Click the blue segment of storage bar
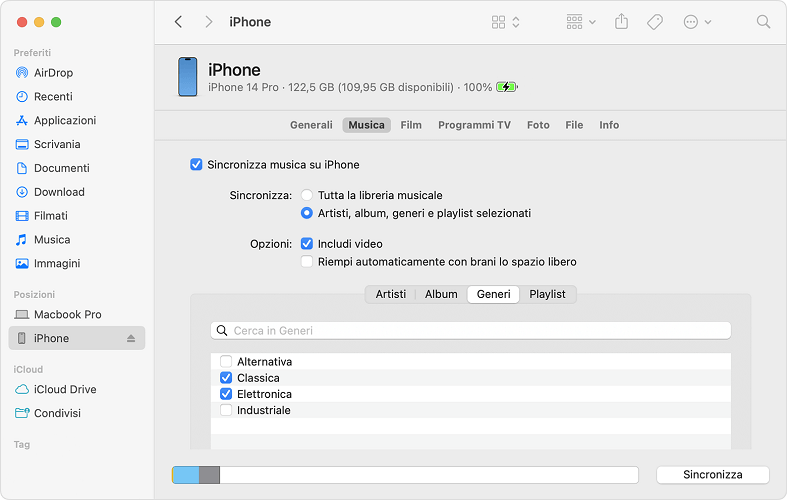The image size is (787, 500). point(186,475)
